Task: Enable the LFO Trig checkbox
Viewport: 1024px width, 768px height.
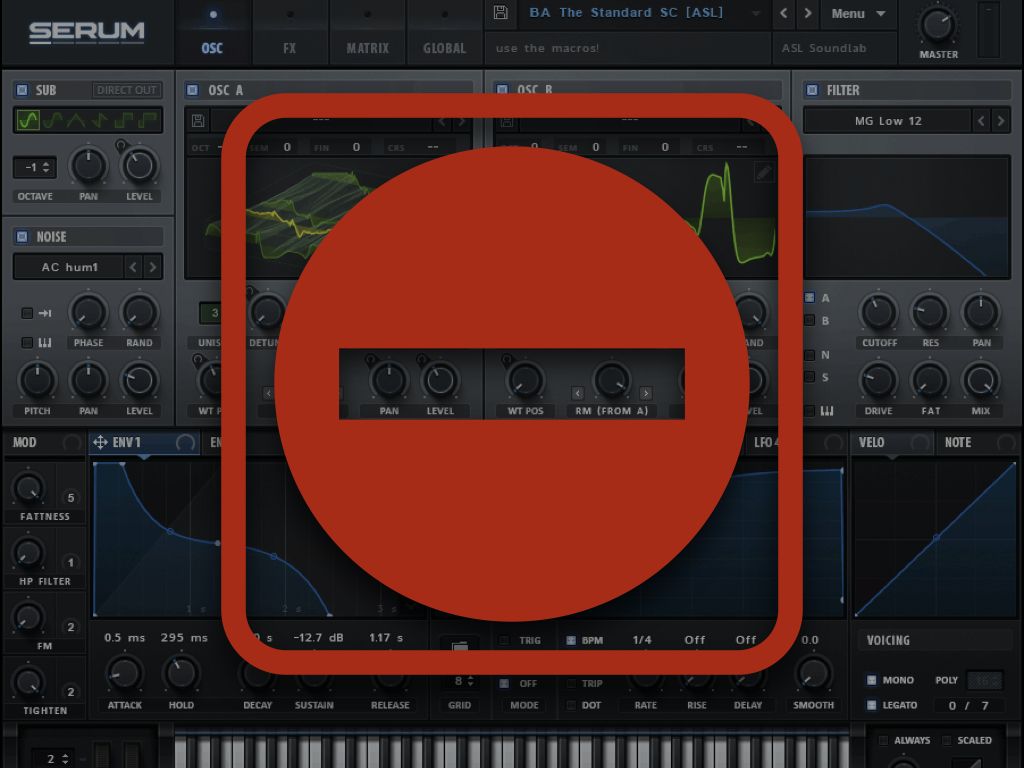Action: (504, 640)
